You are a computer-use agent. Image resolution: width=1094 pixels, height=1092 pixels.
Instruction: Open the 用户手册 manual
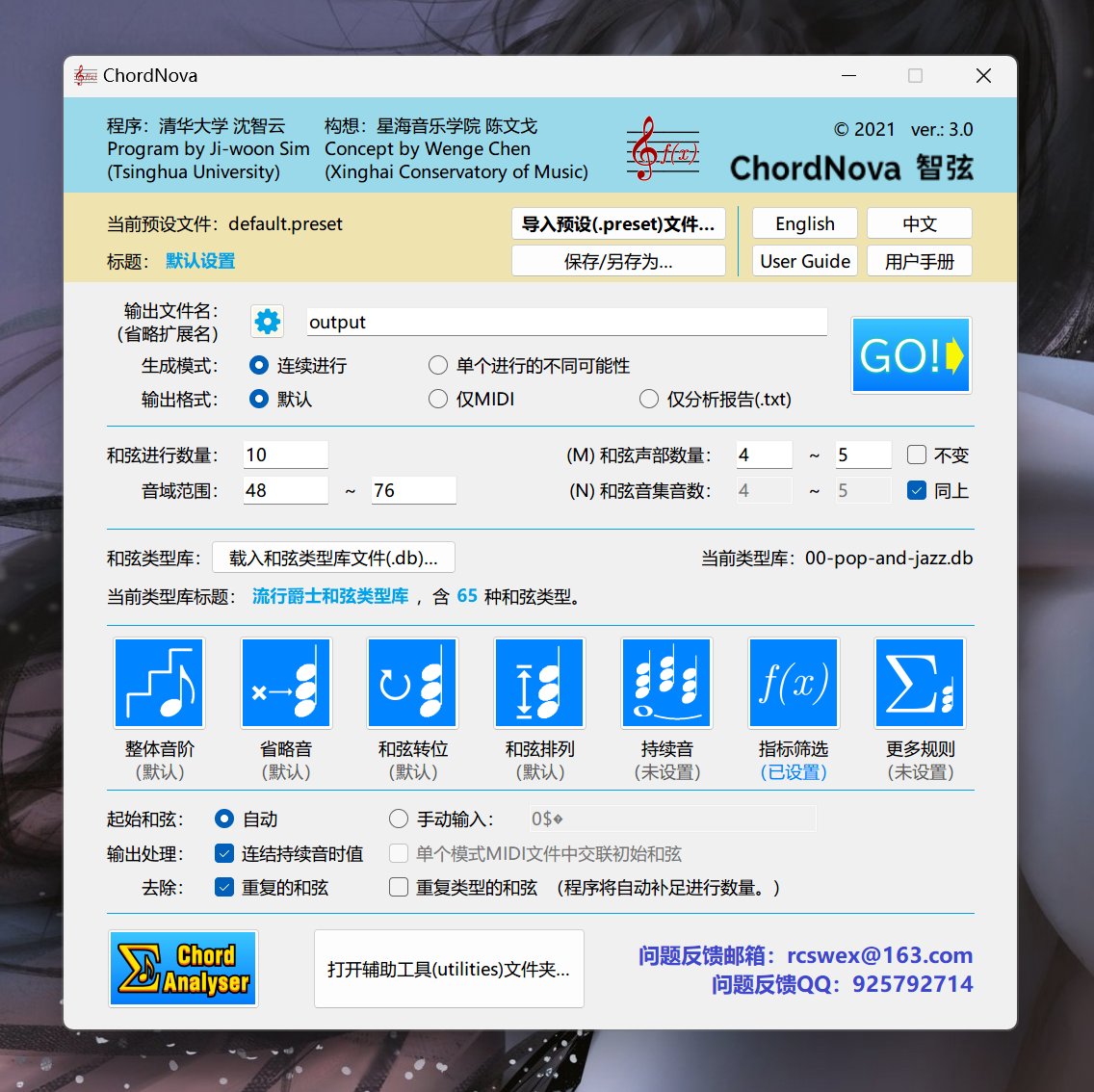pyautogui.click(x=920, y=262)
